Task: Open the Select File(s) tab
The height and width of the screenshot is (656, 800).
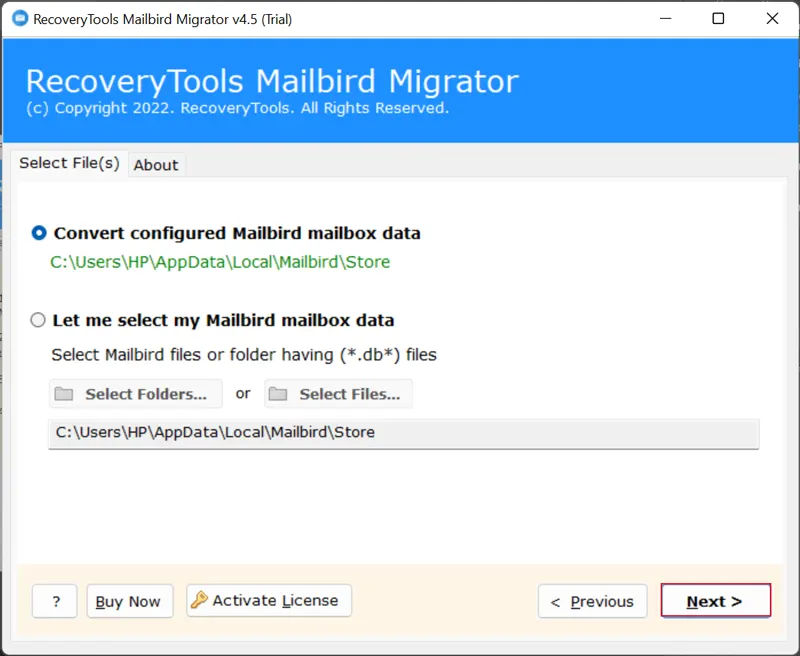Action: [x=69, y=163]
